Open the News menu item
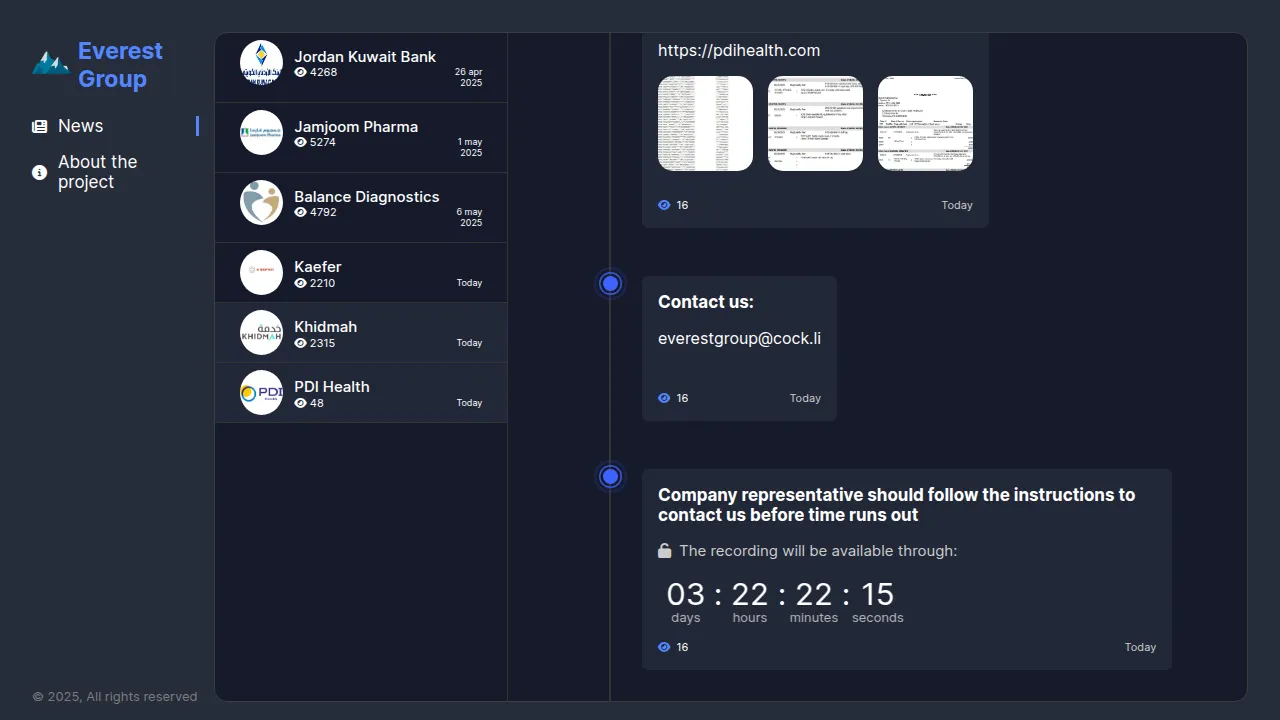The height and width of the screenshot is (720, 1280). coord(81,126)
